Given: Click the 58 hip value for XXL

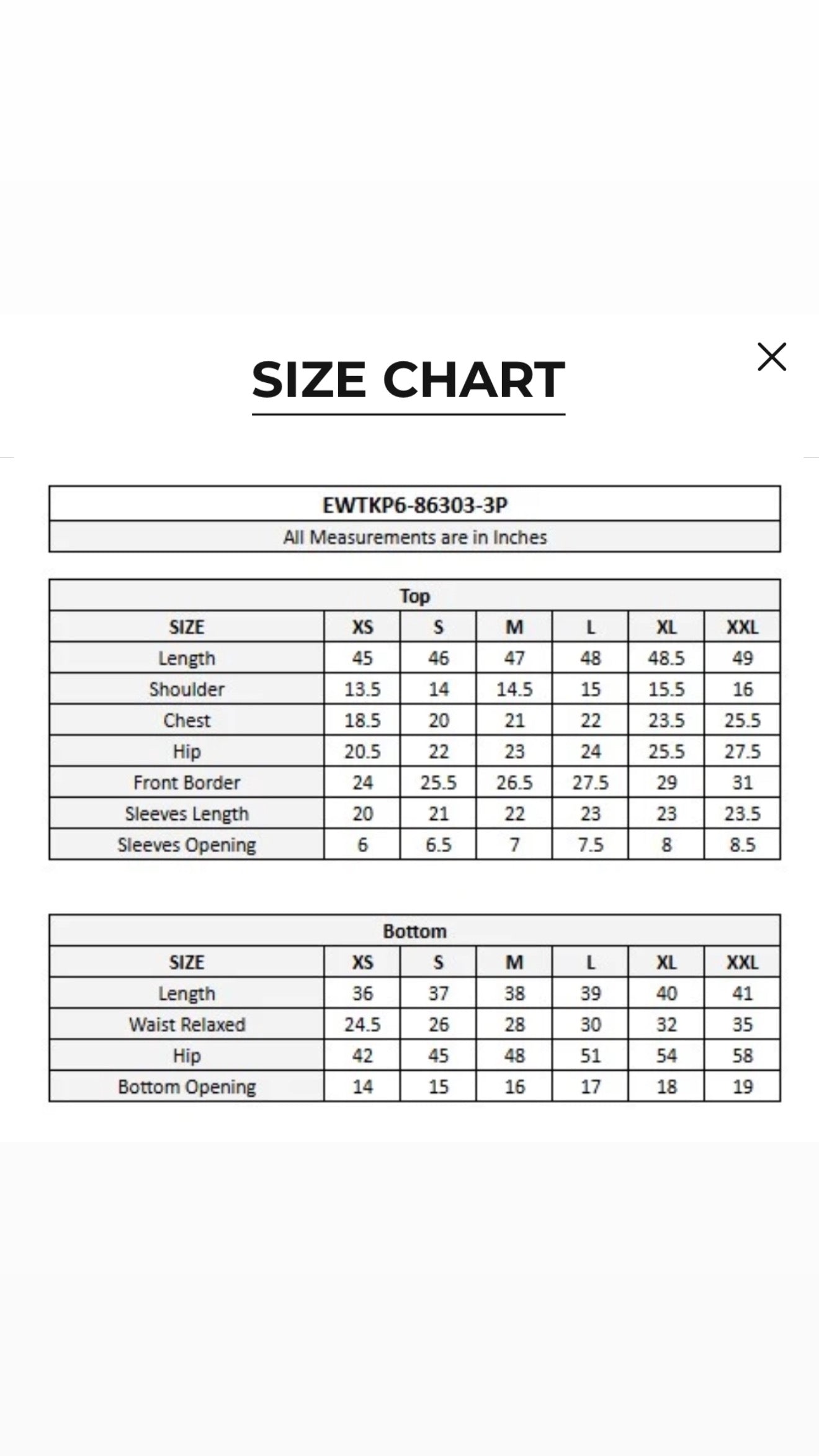Looking at the screenshot, I should 743,1055.
